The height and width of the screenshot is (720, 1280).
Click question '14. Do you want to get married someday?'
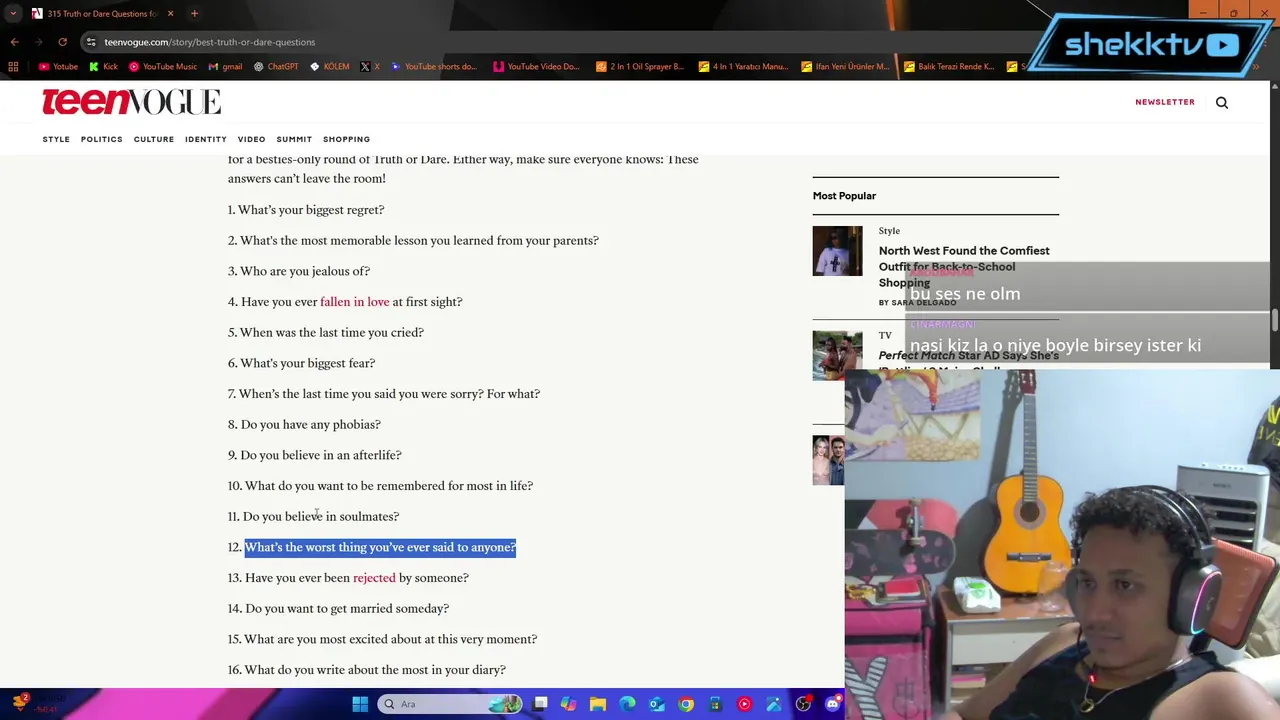pyautogui.click(x=338, y=609)
